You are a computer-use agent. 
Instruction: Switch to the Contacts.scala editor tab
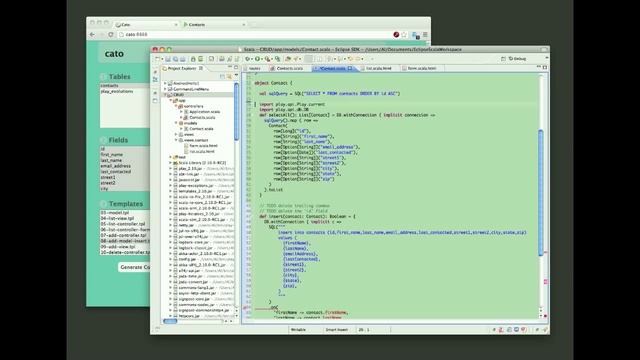(x=287, y=68)
